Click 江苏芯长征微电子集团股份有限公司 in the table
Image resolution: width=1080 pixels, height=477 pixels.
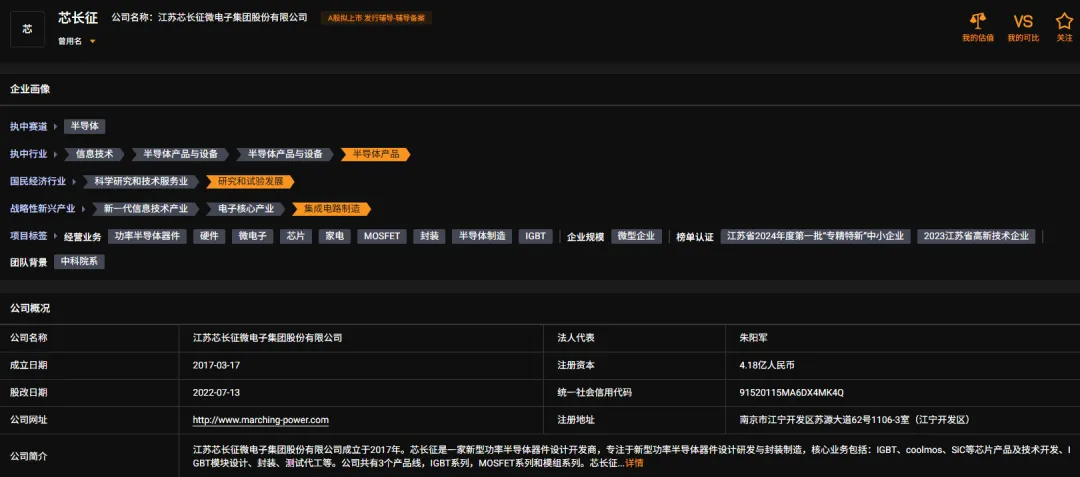267,338
